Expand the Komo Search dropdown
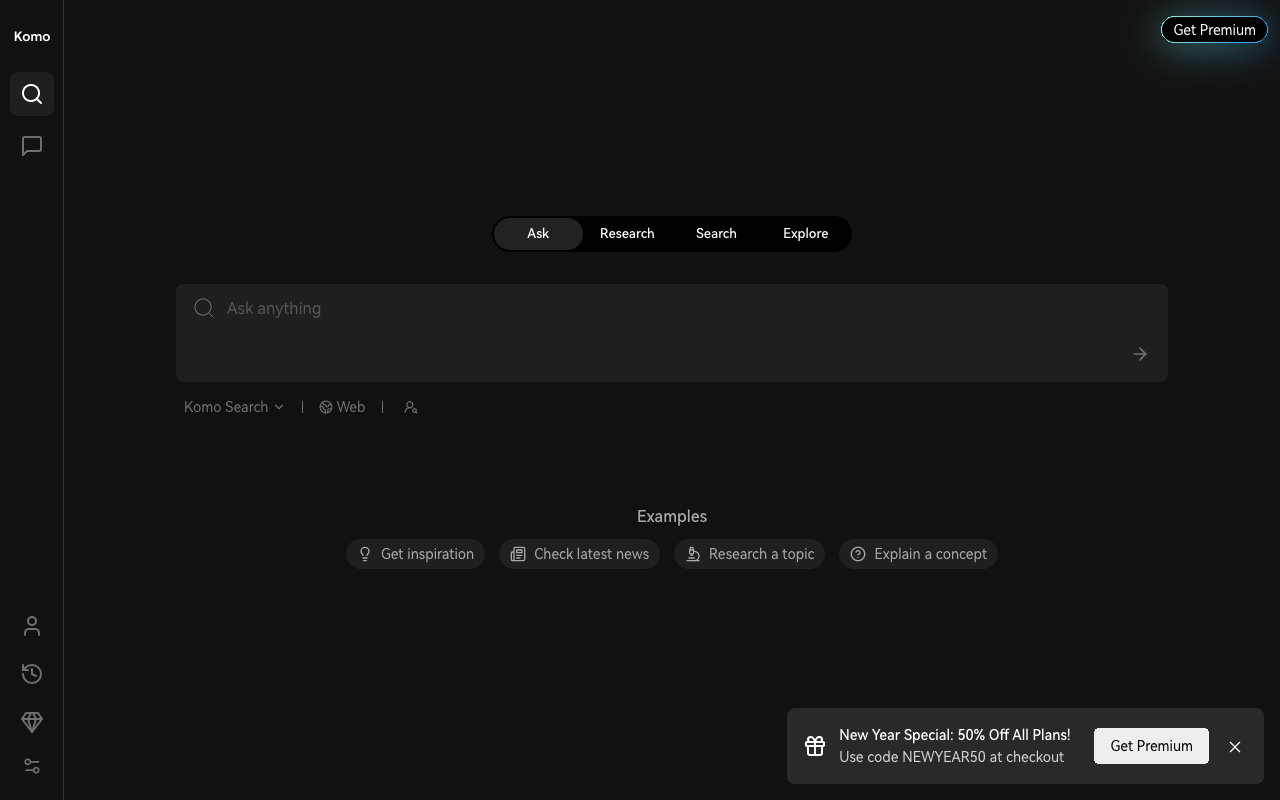The height and width of the screenshot is (800, 1280). [234, 407]
